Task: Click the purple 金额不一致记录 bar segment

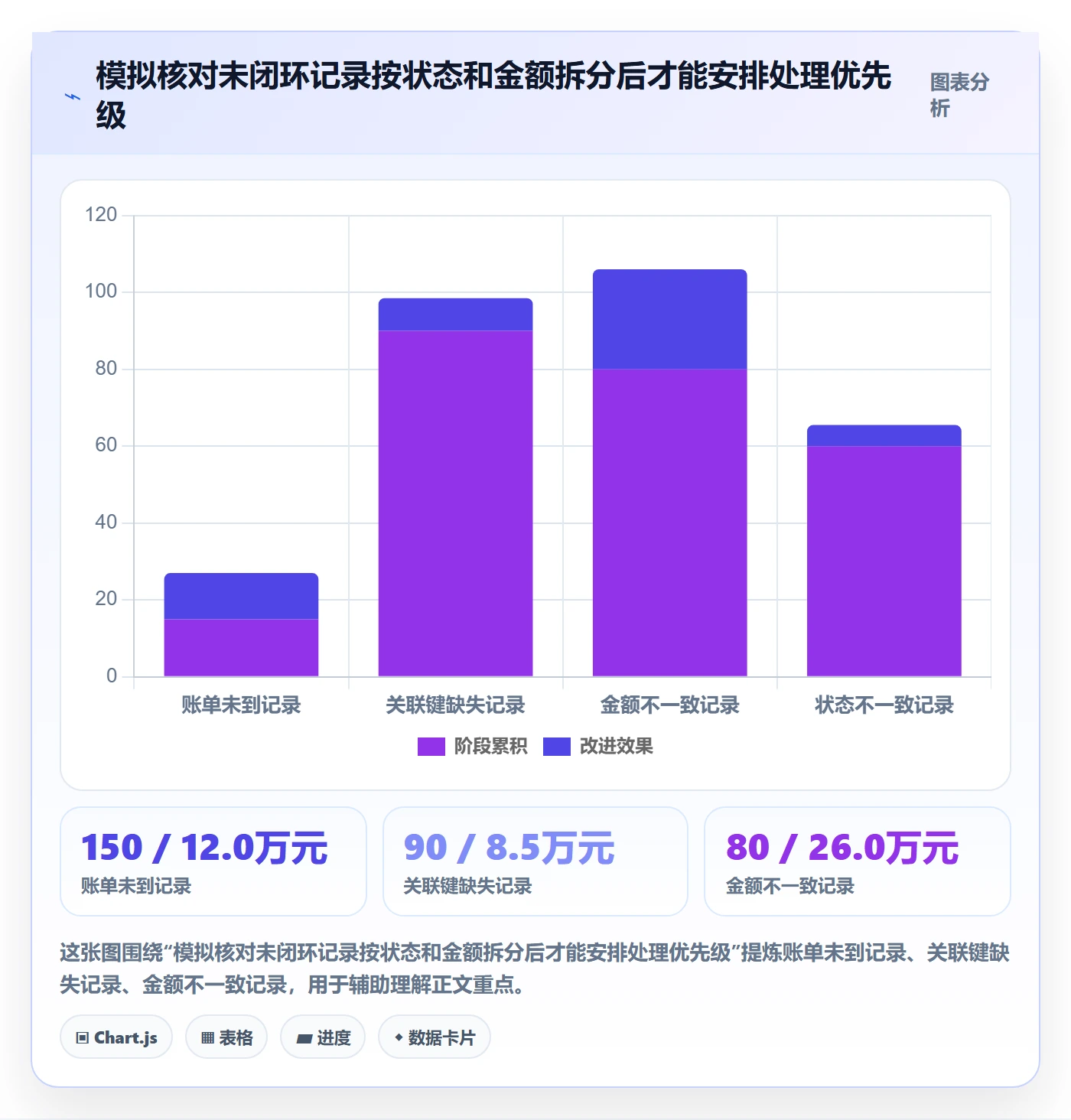Action: click(x=669, y=523)
